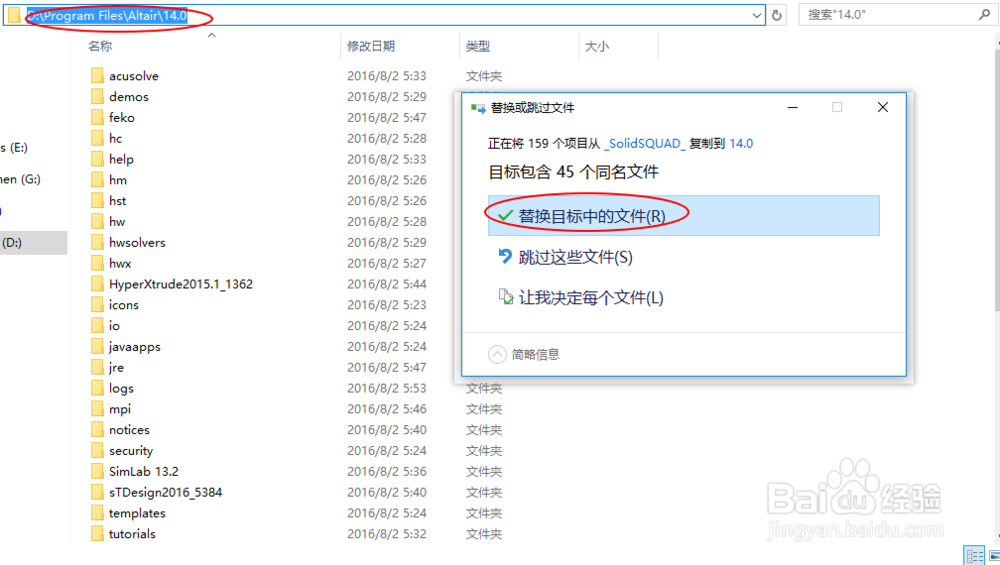Close the 替换或跳过文件 dialog
1000x565 pixels.
(x=883, y=107)
